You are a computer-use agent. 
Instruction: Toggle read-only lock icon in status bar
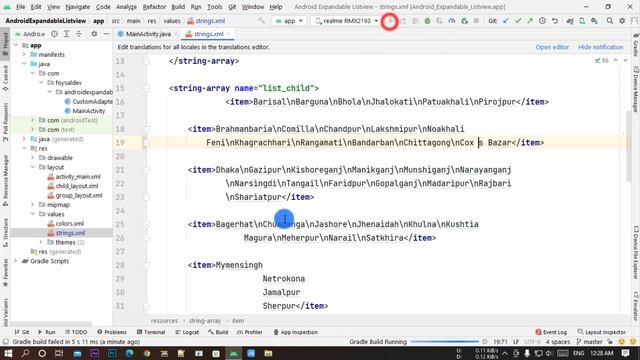(x=610, y=342)
